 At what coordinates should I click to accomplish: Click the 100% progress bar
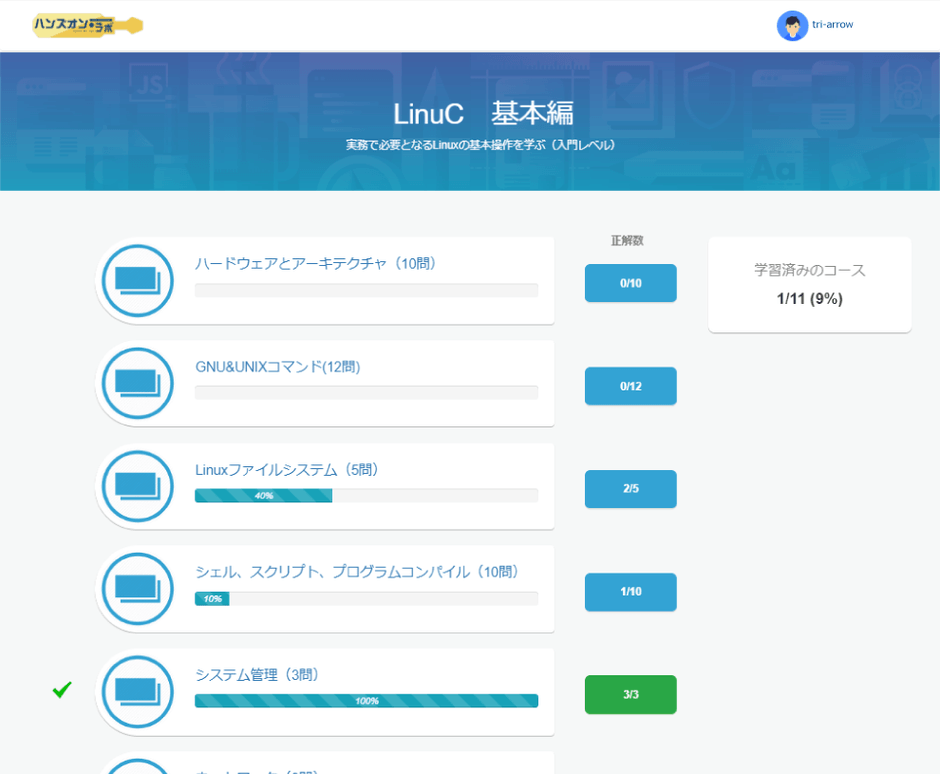[366, 701]
